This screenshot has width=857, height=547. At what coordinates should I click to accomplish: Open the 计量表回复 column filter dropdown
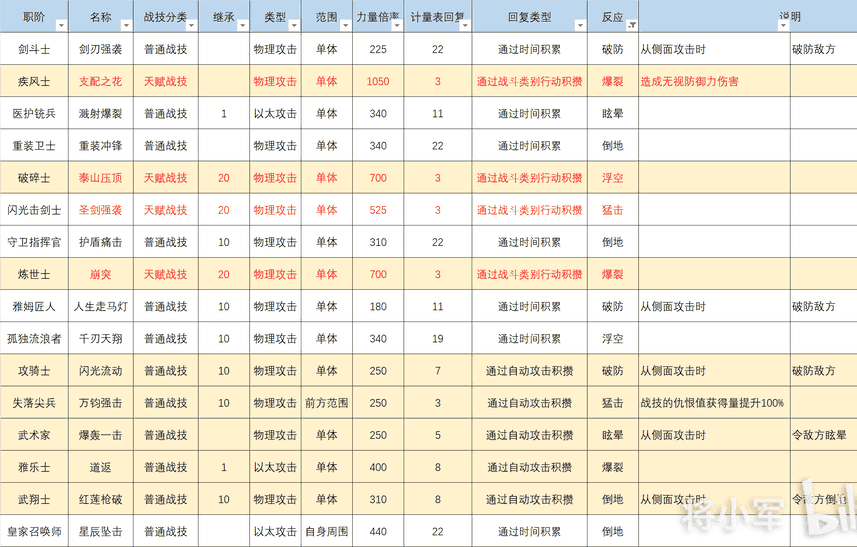coord(465,26)
